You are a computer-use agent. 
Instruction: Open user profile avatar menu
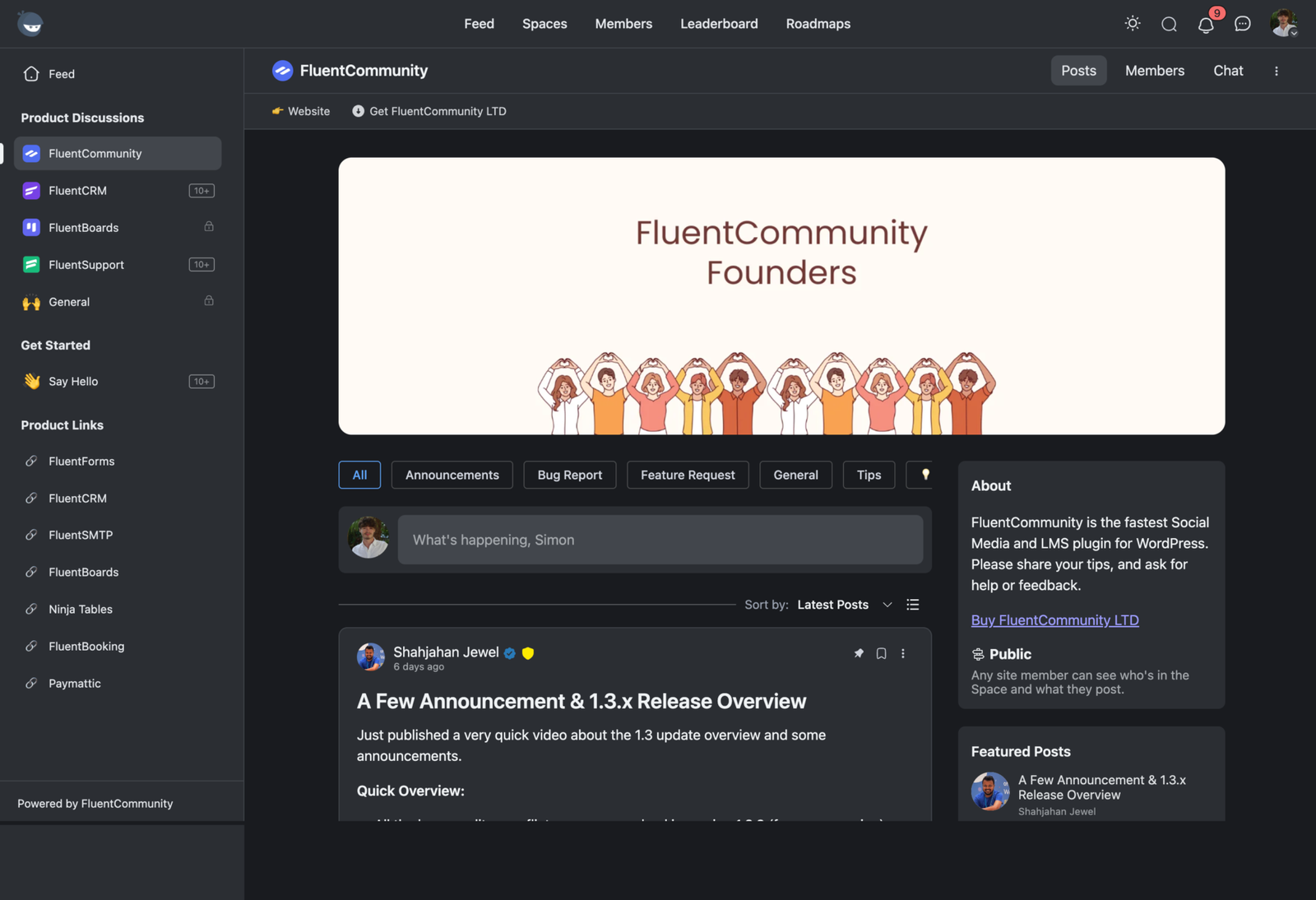tap(1284, 23)
